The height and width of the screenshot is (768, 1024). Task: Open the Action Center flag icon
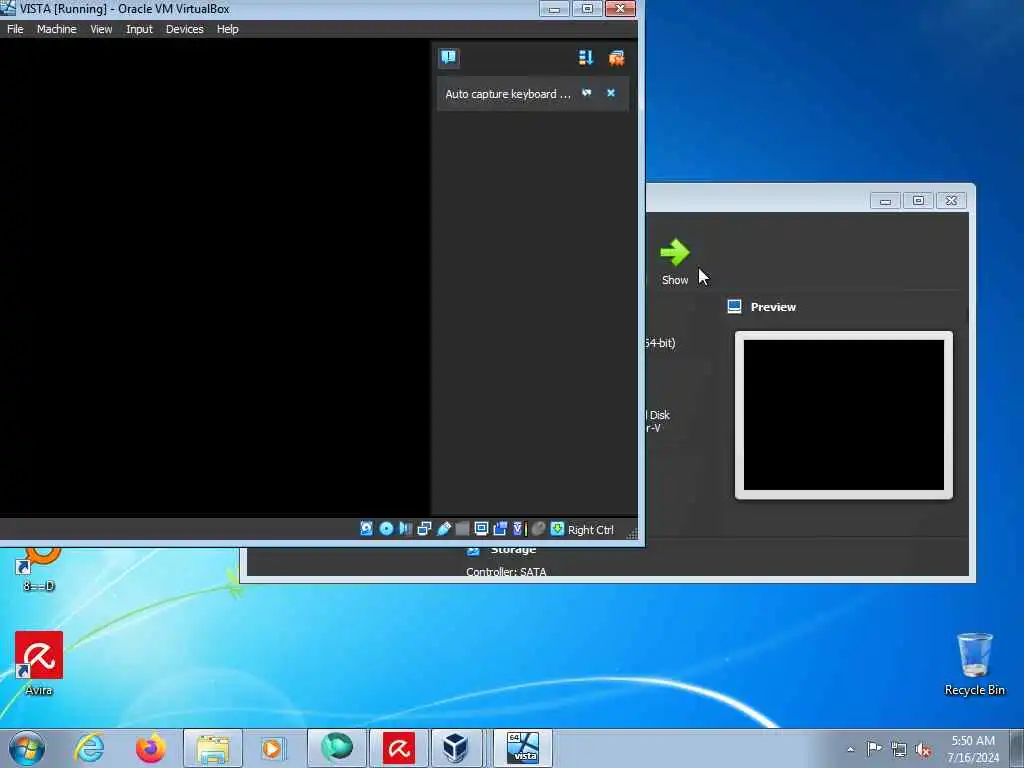(x=874, y=748)
